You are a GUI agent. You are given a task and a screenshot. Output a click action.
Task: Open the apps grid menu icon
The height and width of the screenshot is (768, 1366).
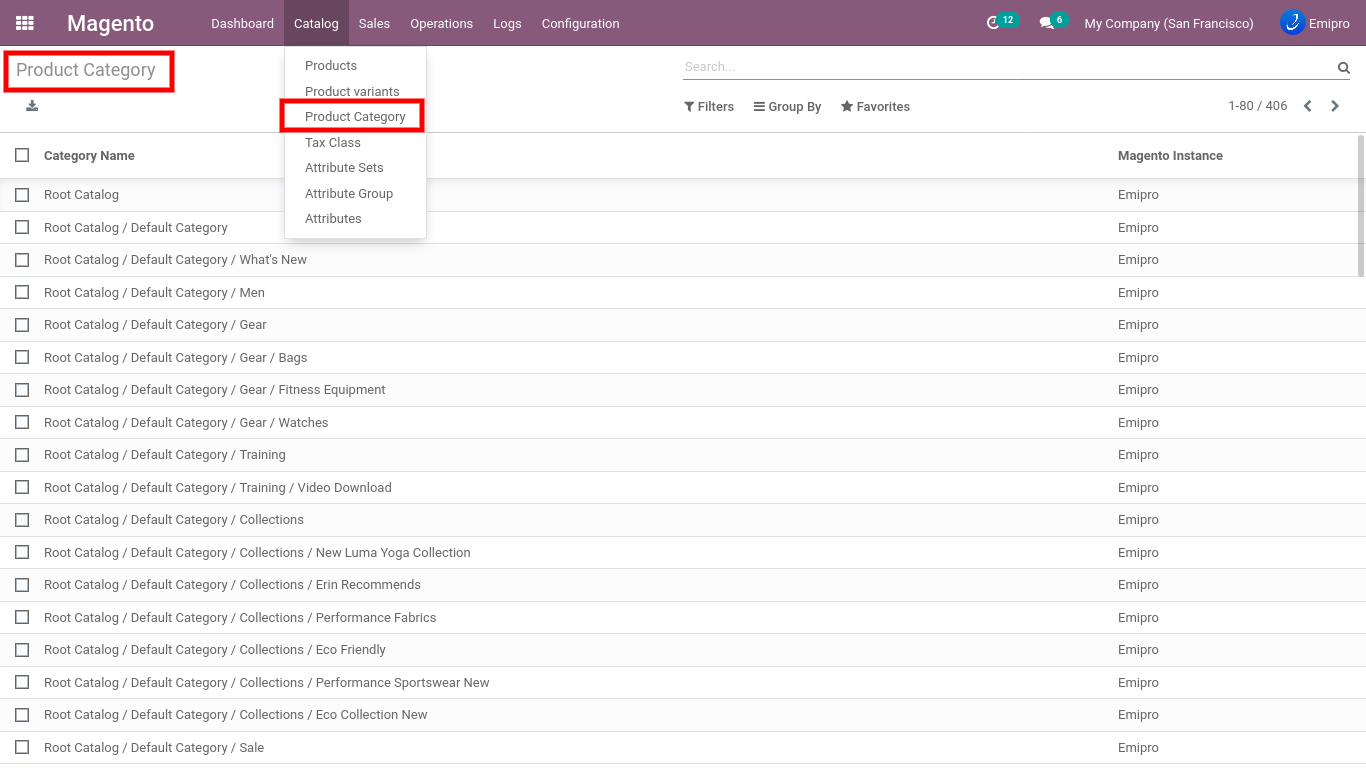[x=24, y=23]
